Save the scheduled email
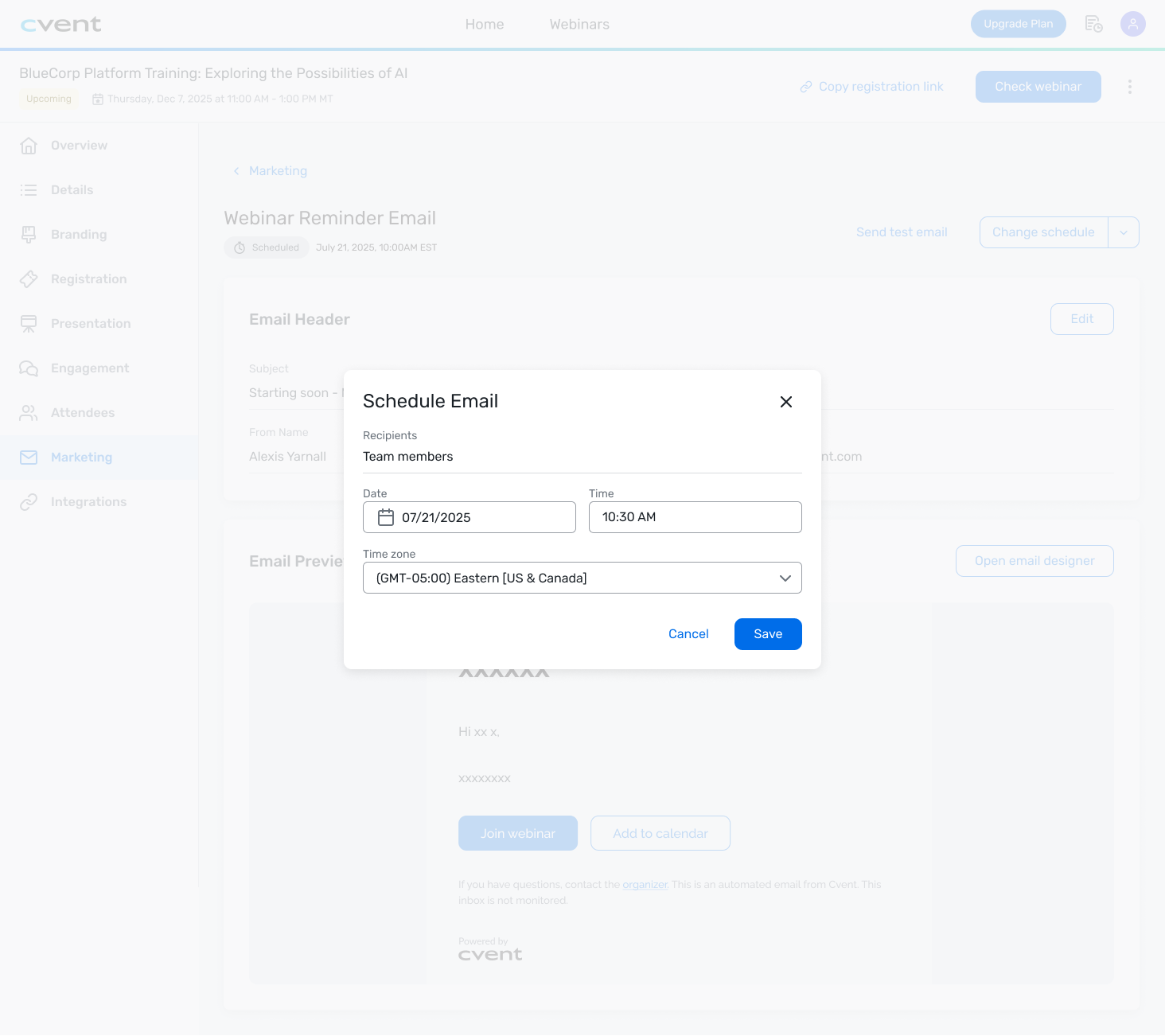Image resolution: width=1165 pixels, height=1036 pixels. click(768, 634)
